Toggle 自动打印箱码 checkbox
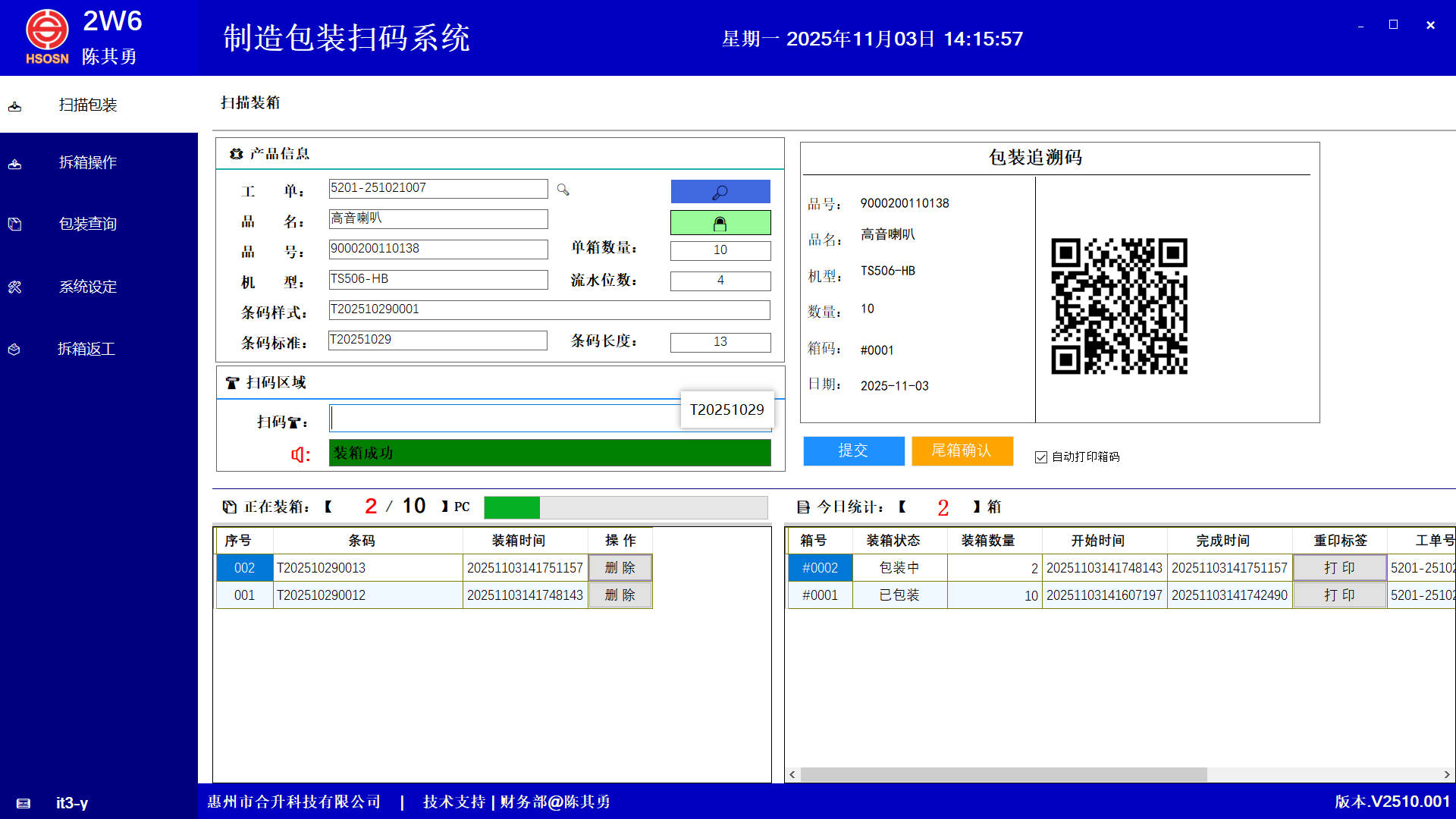 click(x=1041, y=457)
